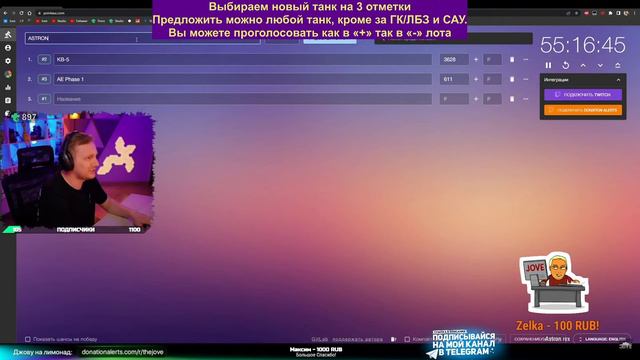The height and width of the screenshot is (360, 640).
Task: Open the auction gavel sidebar icon
Action: (x=8, y=35)
